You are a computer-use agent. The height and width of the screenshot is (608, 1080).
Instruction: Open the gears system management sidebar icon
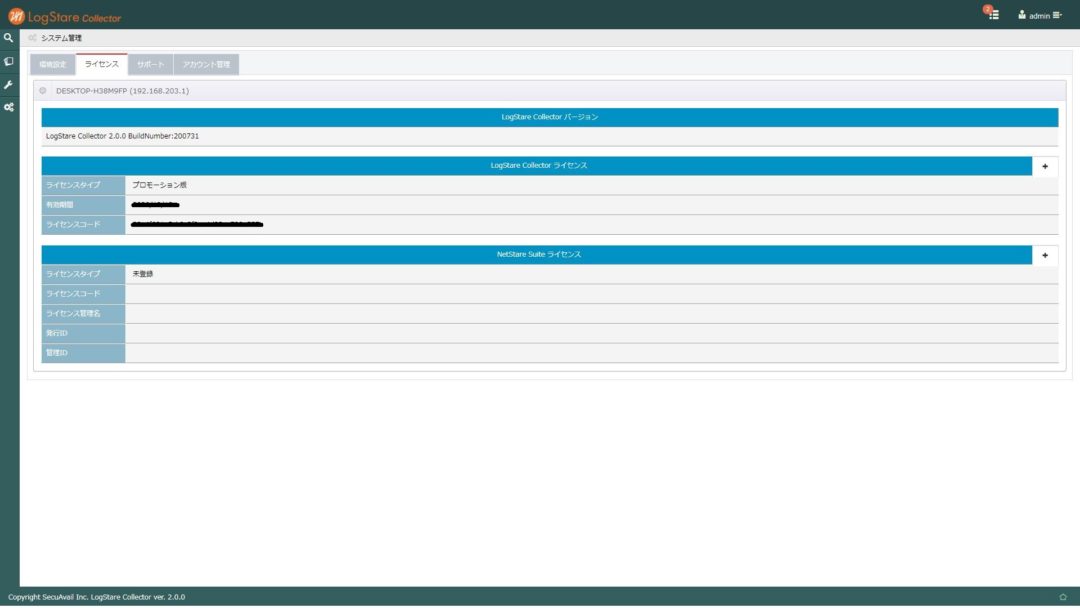[x=8, y=107]
